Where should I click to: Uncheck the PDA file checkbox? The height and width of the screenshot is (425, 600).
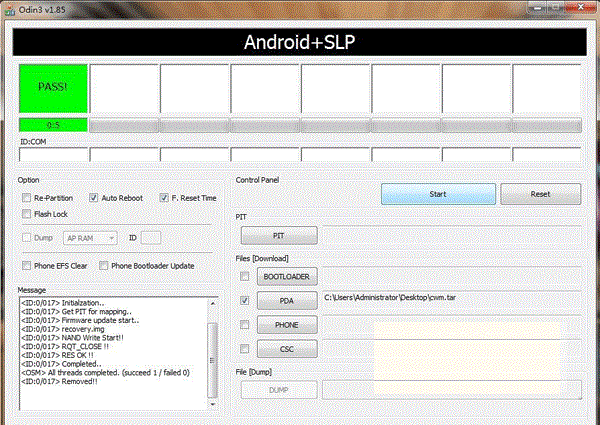245,300
